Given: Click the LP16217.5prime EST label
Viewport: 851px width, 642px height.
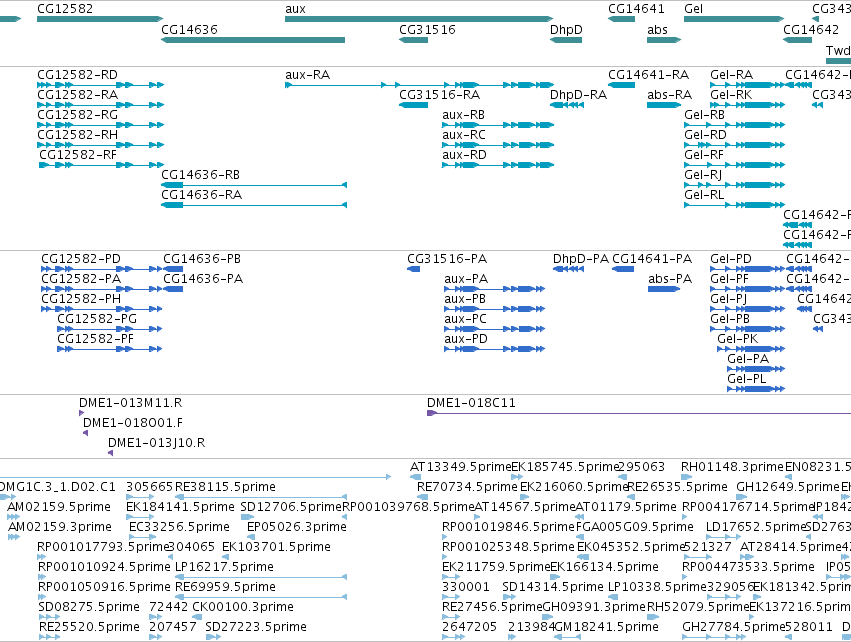Looking at the screenshot, I should click(224, 567).
